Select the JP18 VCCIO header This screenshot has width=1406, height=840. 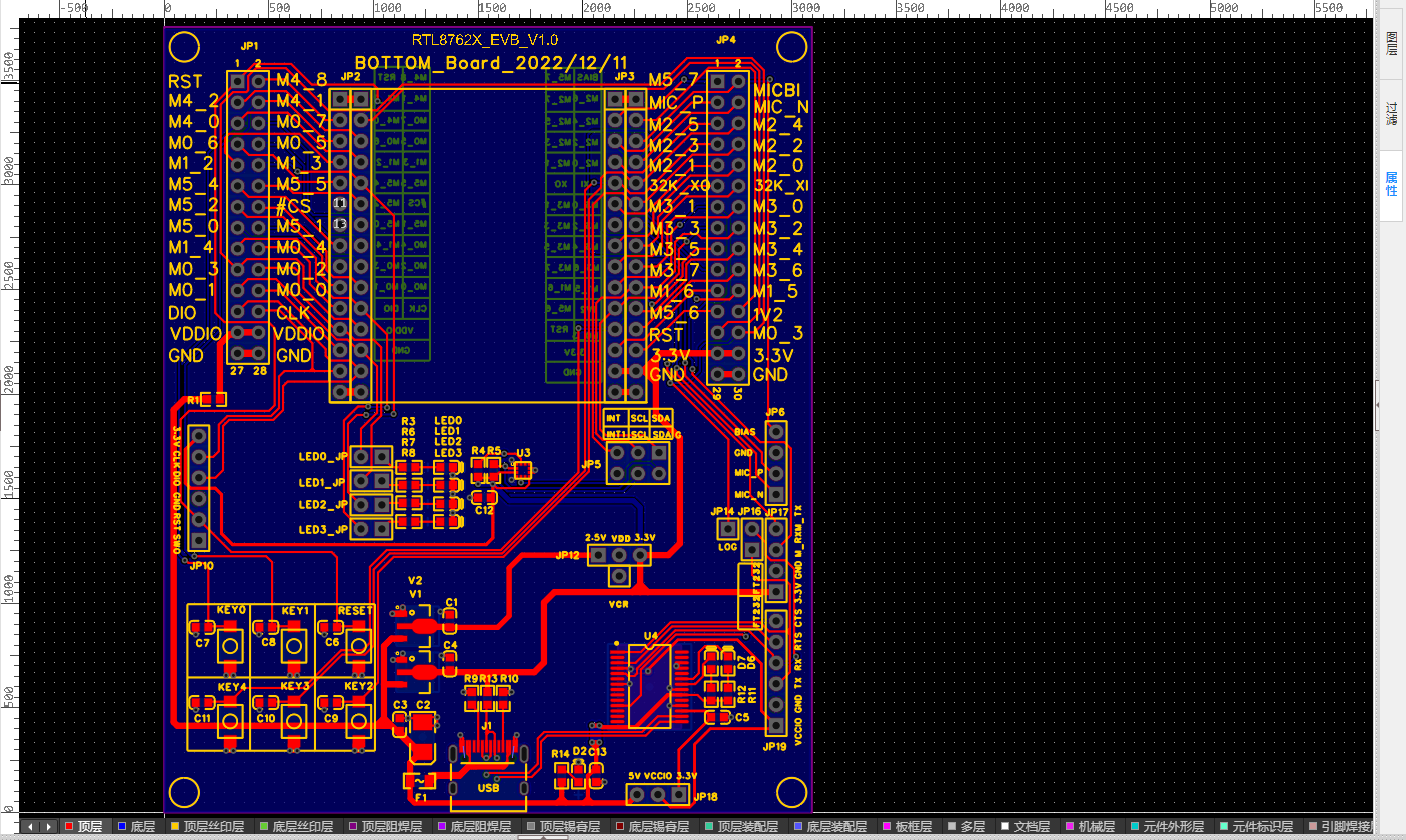(658, 795)
